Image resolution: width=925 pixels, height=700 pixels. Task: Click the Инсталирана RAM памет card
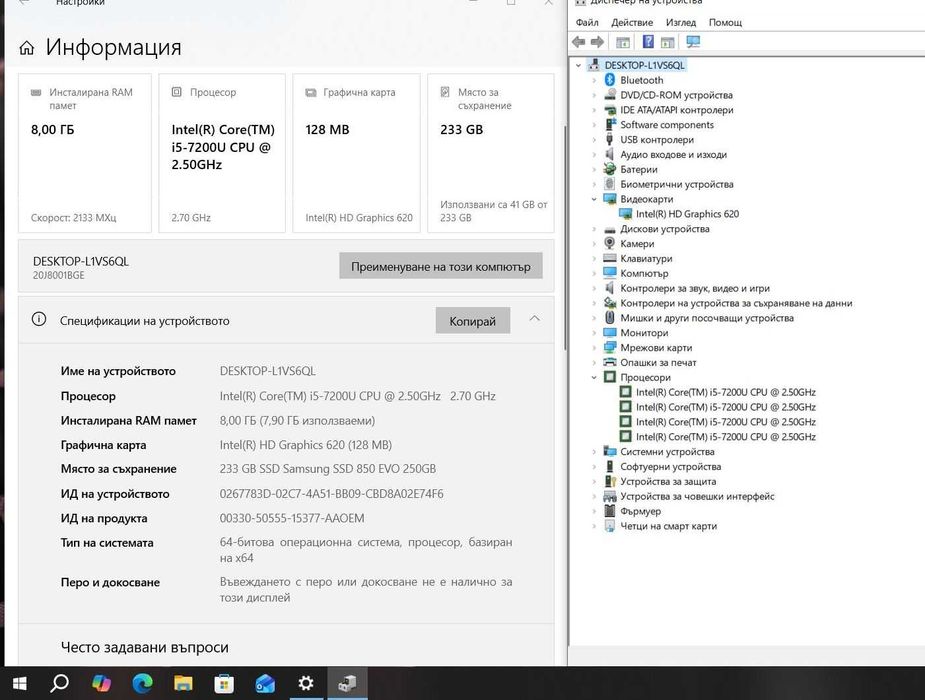84,153
